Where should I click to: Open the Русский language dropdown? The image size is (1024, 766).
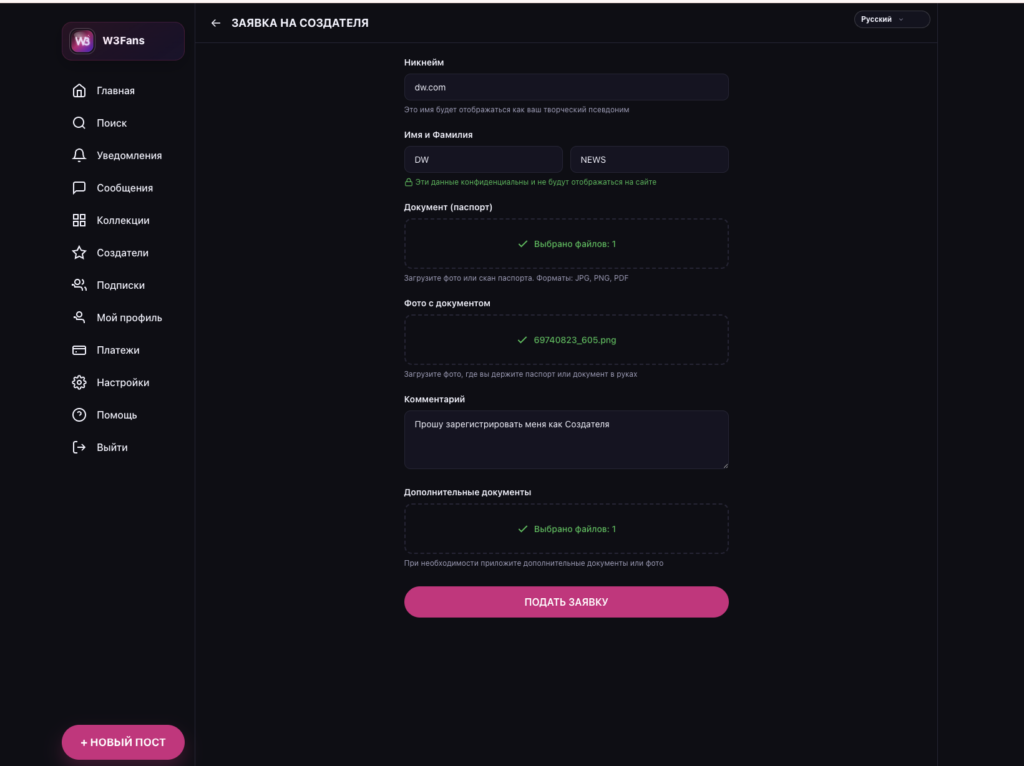[891, 20]
